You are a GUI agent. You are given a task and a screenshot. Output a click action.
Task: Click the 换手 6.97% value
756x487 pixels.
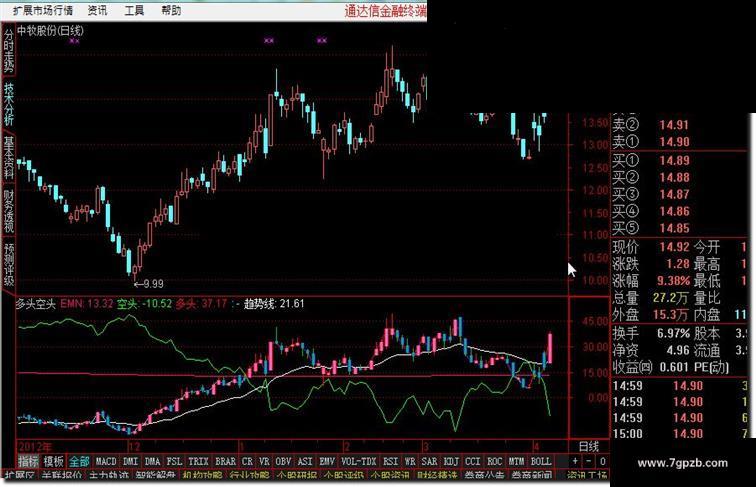(x=674, y=333)
